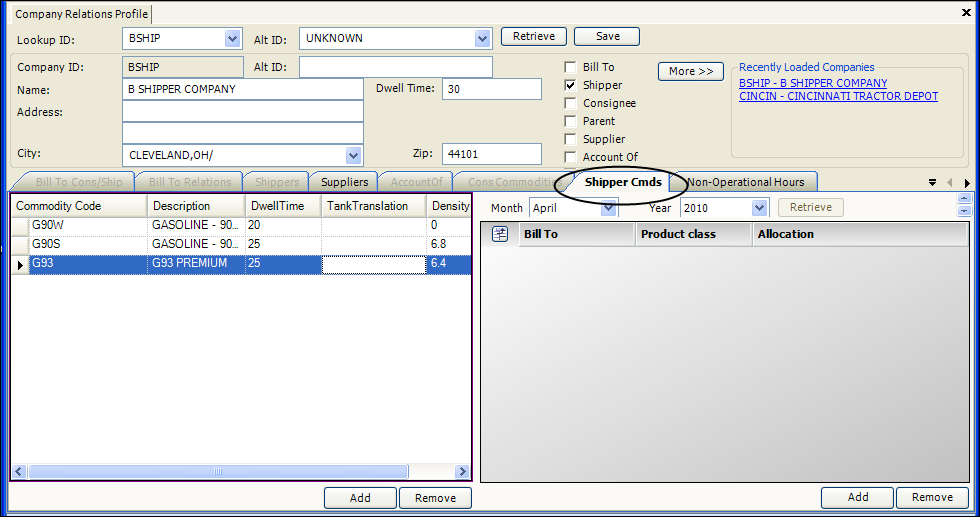Click the top Retrieve button
This screenshot has height=517, width=980.
click(534, 36)
